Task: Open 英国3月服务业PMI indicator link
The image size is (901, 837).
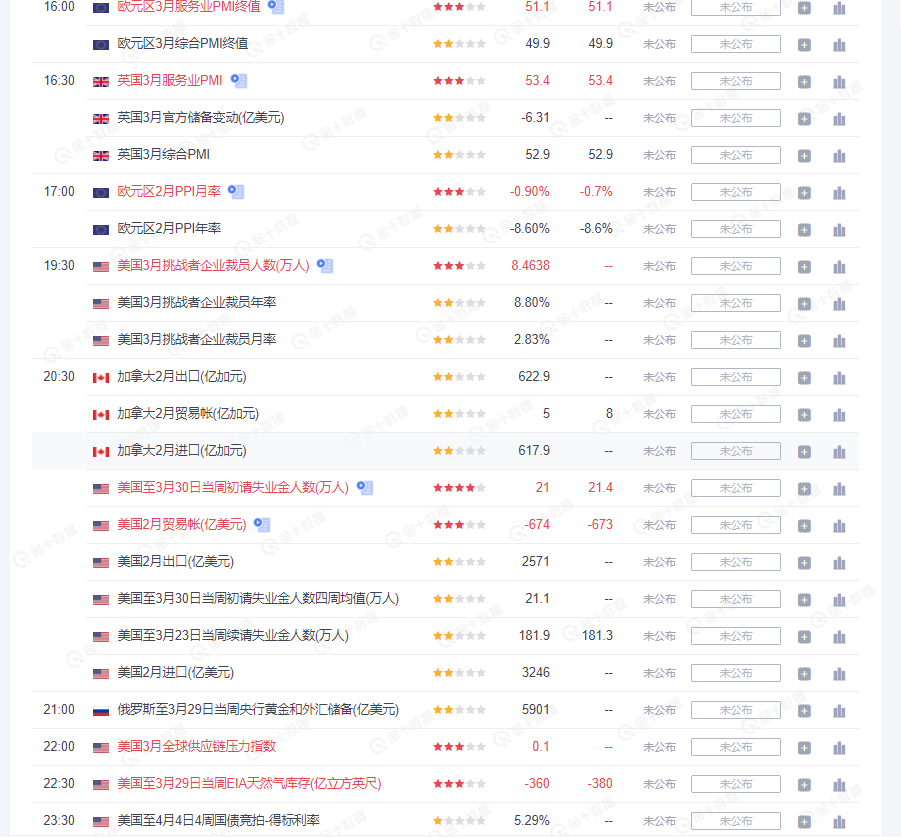Action: point(170,80)
